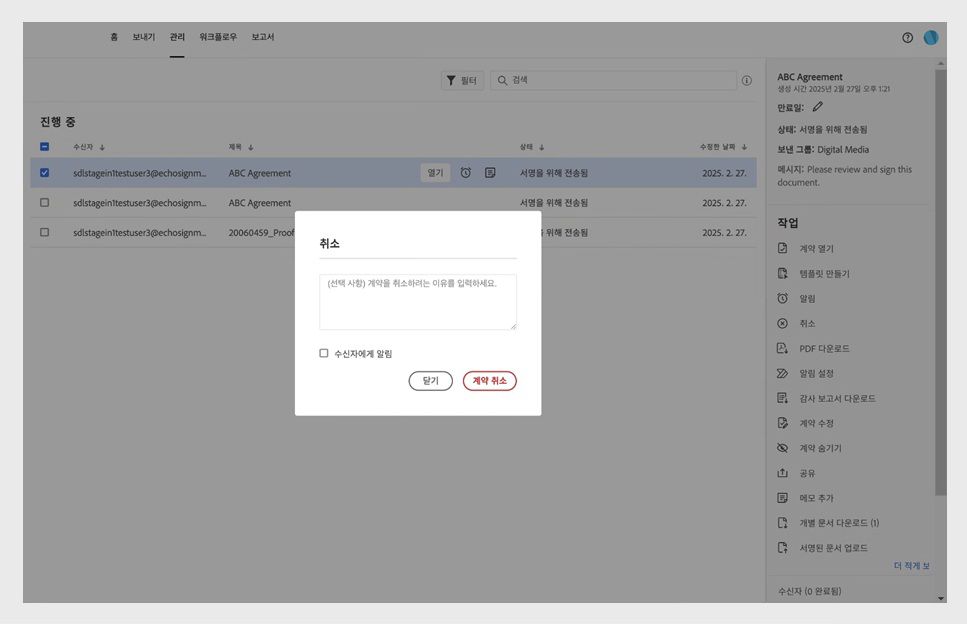Check the second ABC Agreement row checkbox
This screenshot has height=624, width=967.
pyautogui.click(x=44, y=202)
